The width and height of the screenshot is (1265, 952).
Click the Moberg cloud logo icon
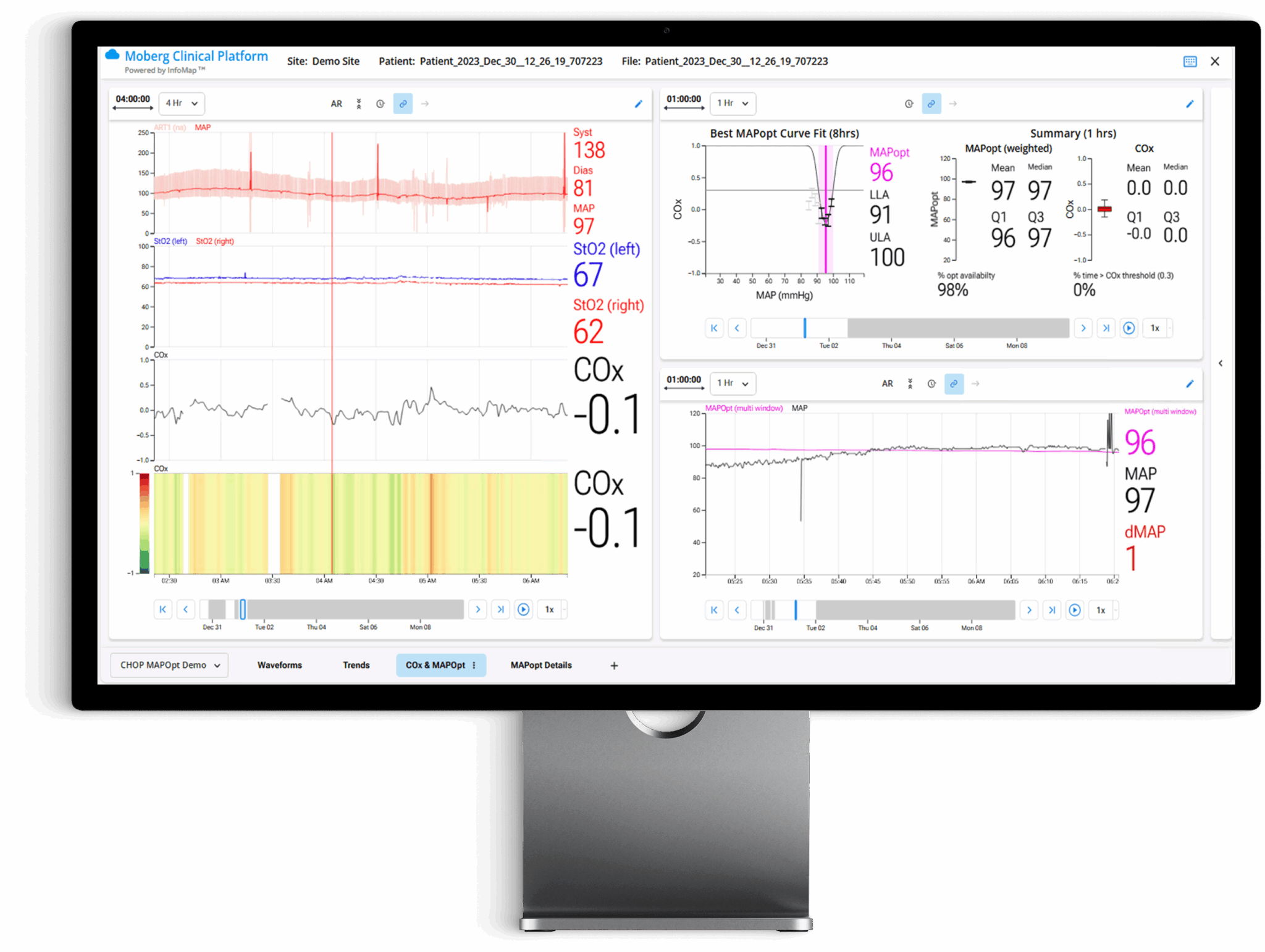(x=112, y=55)
